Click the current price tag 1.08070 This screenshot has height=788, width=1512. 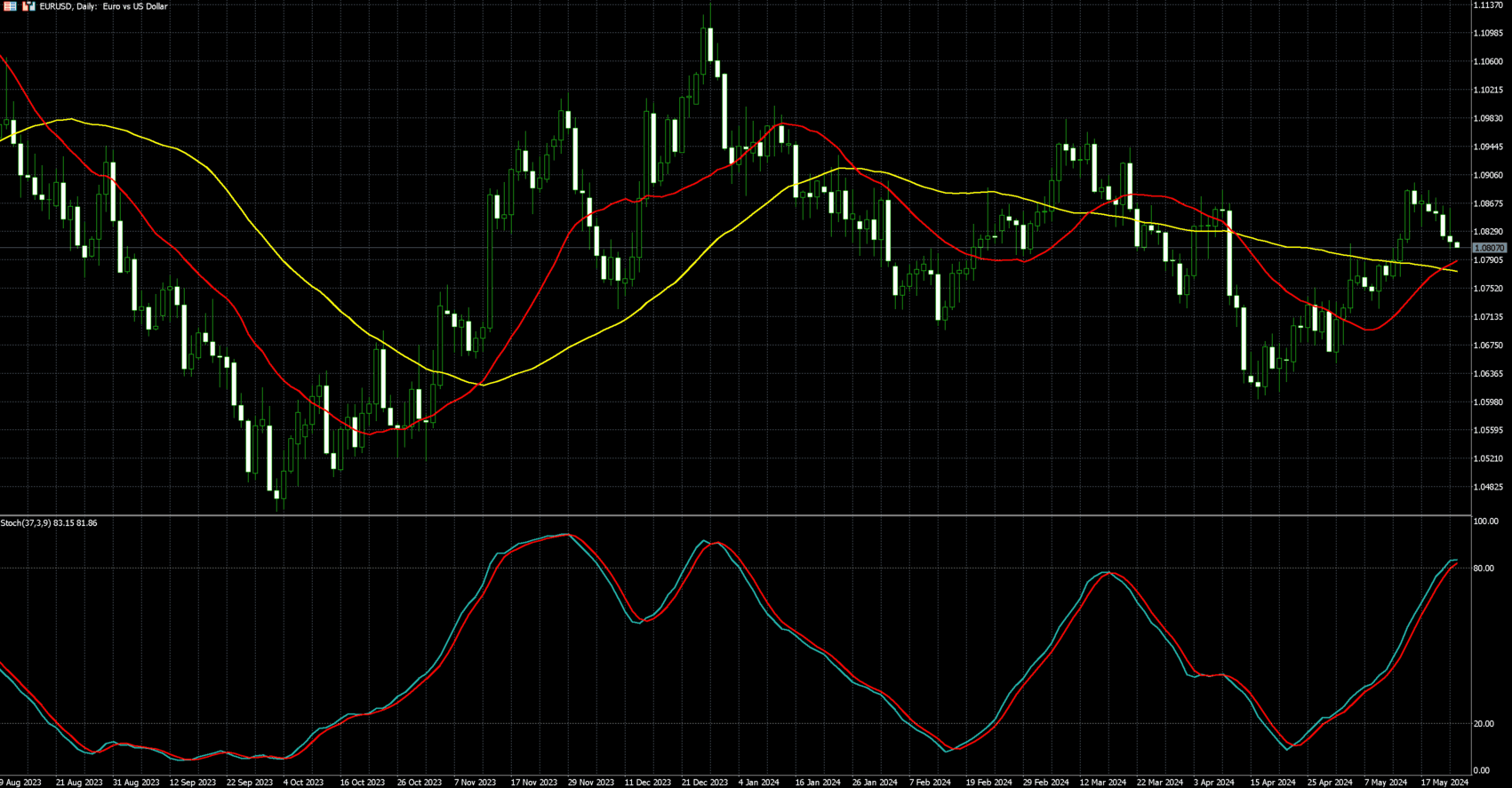[1490, 249]
